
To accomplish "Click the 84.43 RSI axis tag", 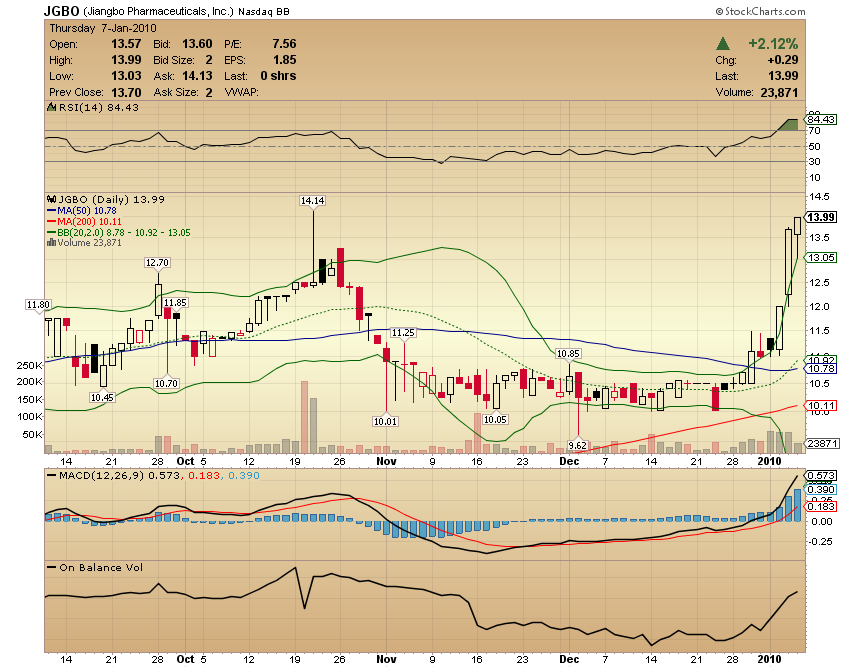I will click(x=821, y=119).
